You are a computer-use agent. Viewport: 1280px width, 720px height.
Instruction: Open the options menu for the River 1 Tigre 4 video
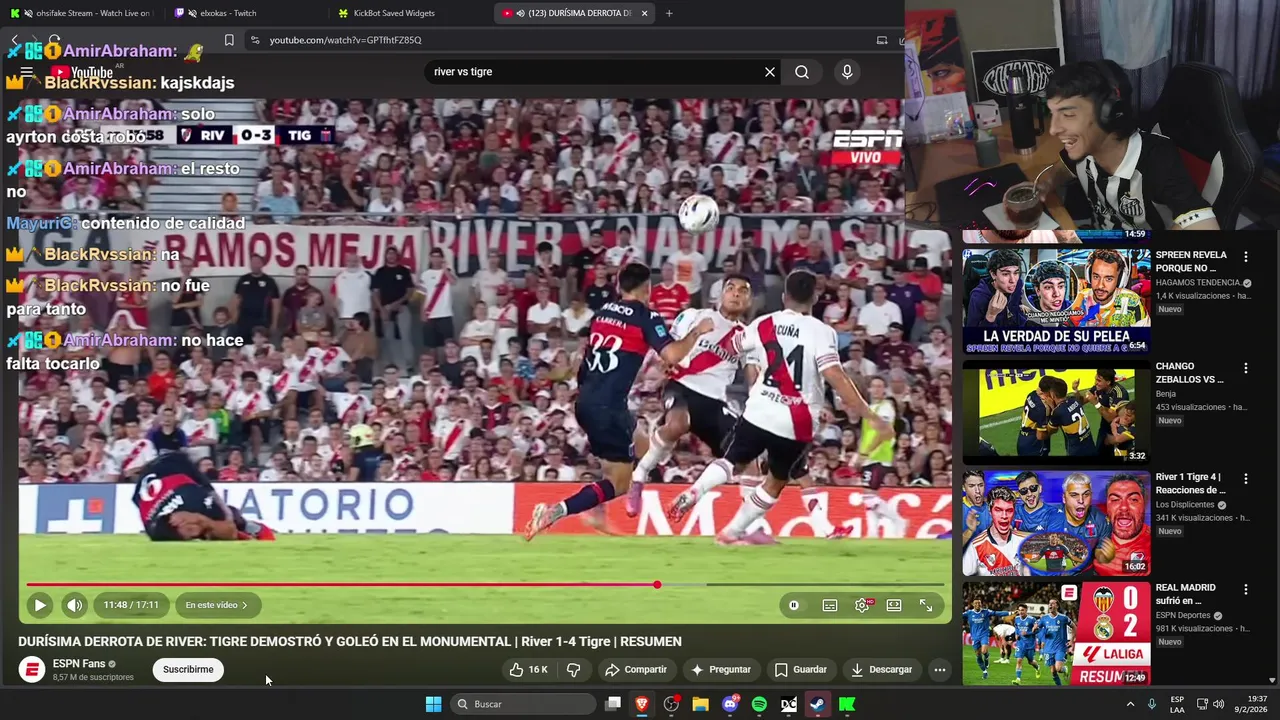click(1246, 479)
